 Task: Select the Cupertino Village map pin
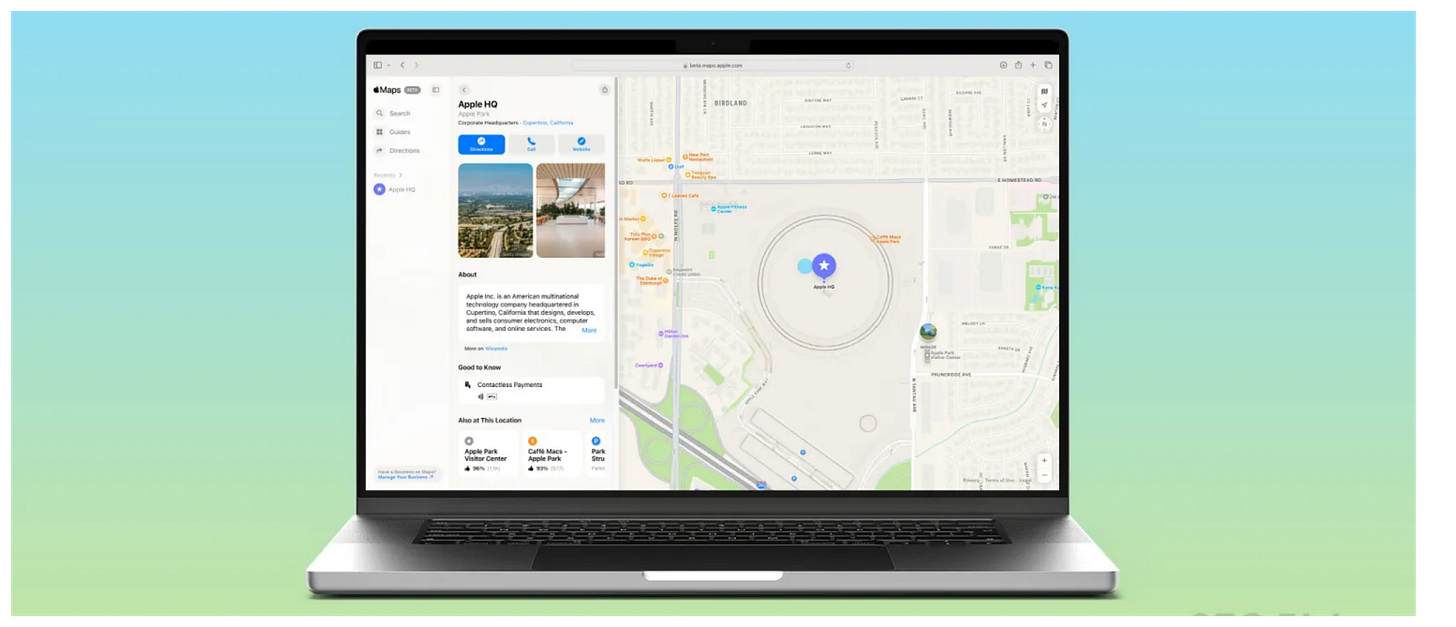[x=647, y=253]
